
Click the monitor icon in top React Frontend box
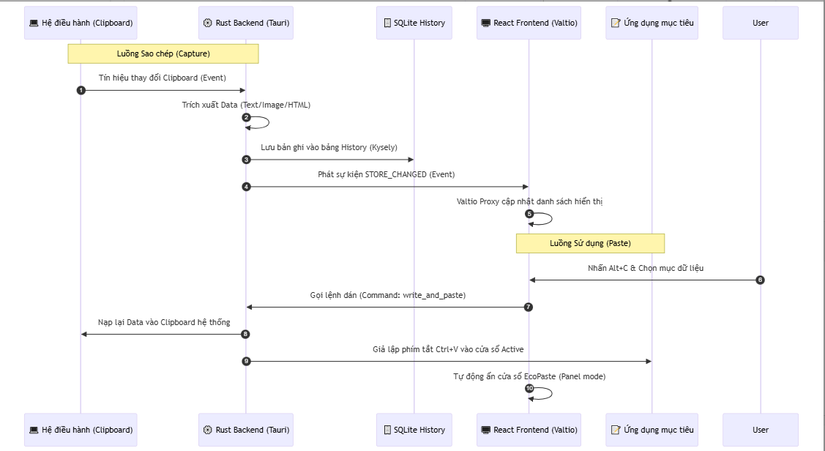point(485,22)
